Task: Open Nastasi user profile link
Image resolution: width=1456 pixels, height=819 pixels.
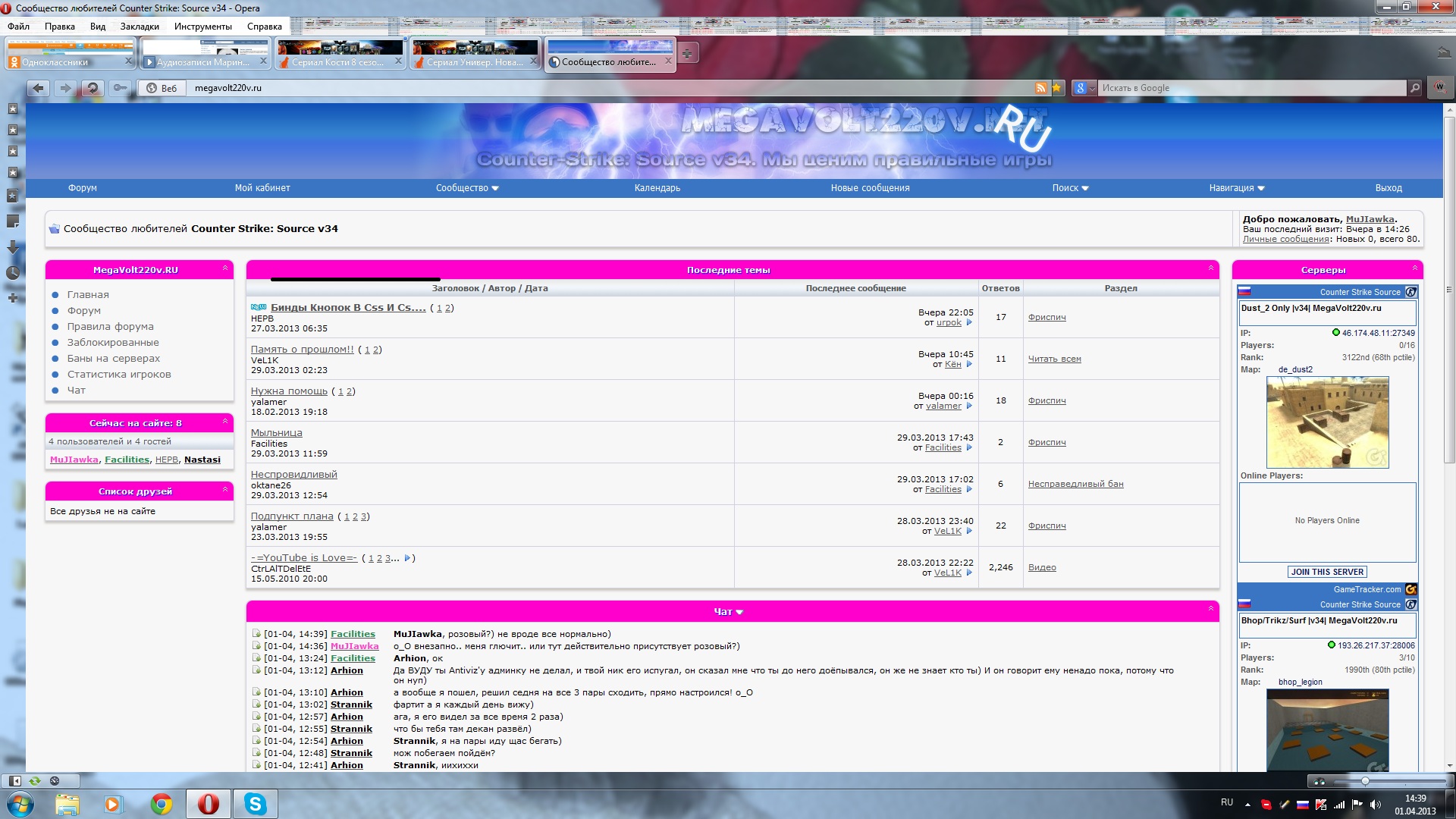Action: (x=202, y=460)
